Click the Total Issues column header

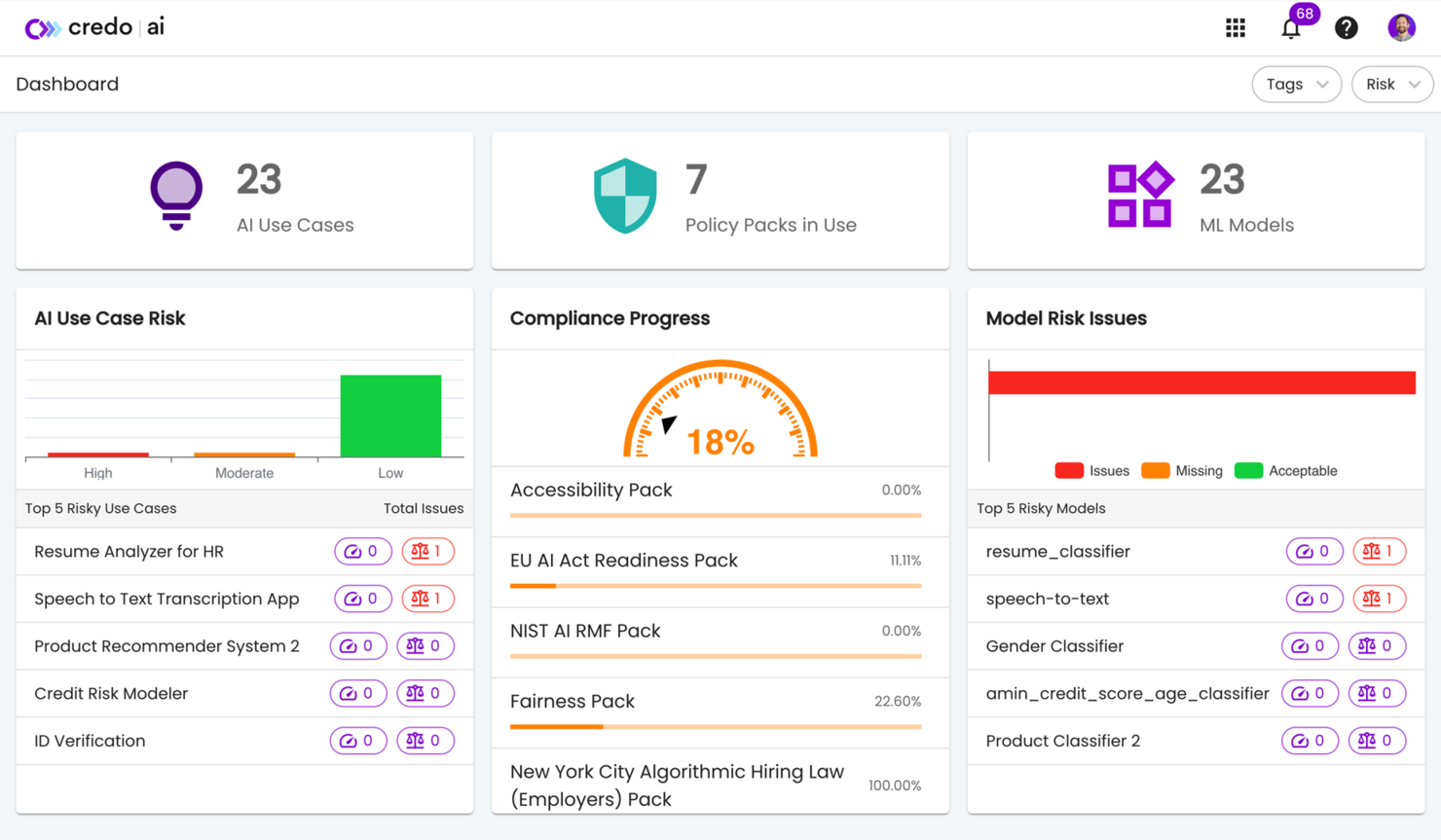(424, 508)
